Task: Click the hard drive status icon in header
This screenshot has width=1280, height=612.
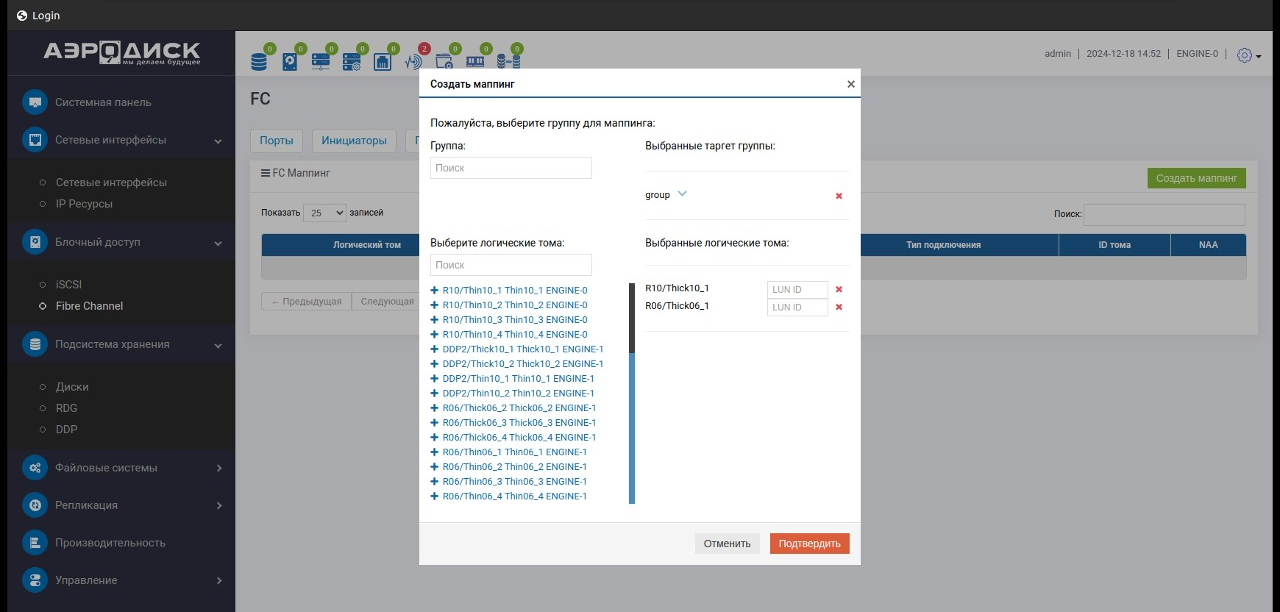Action: coord(290,62)
